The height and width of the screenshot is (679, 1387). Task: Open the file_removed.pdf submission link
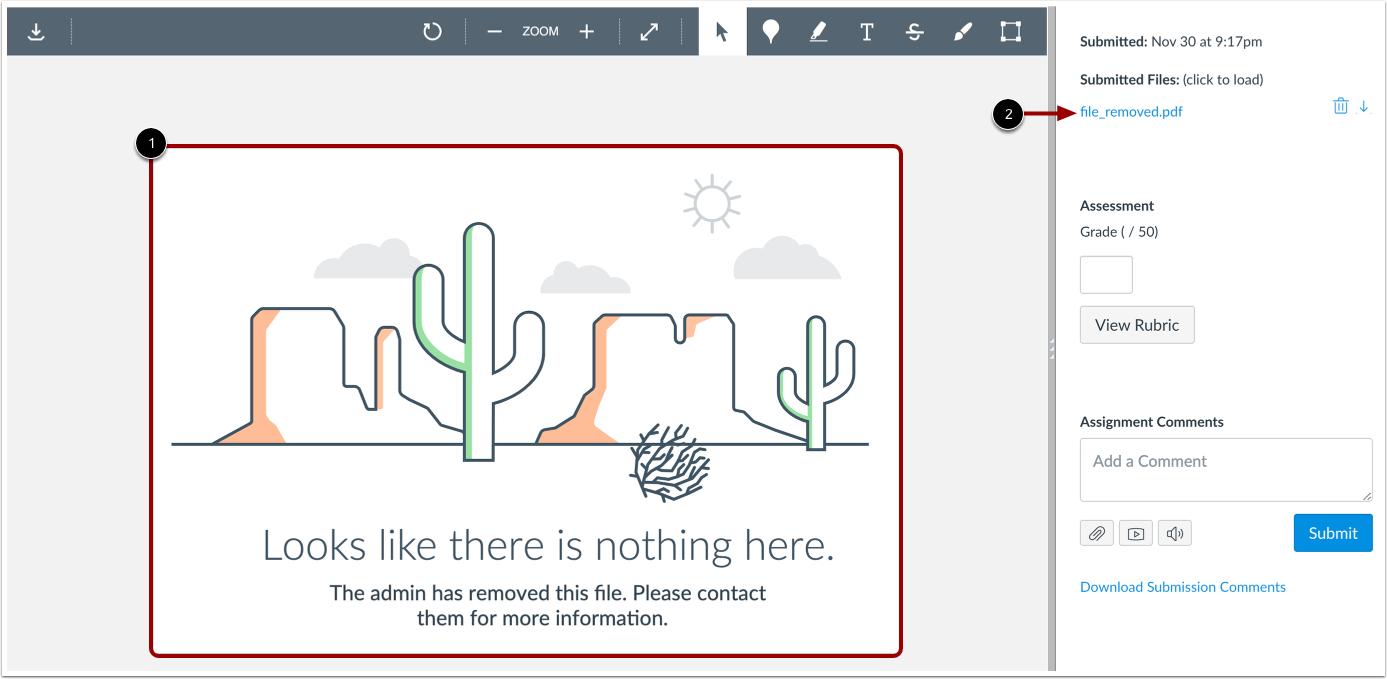click(1131, 111)
